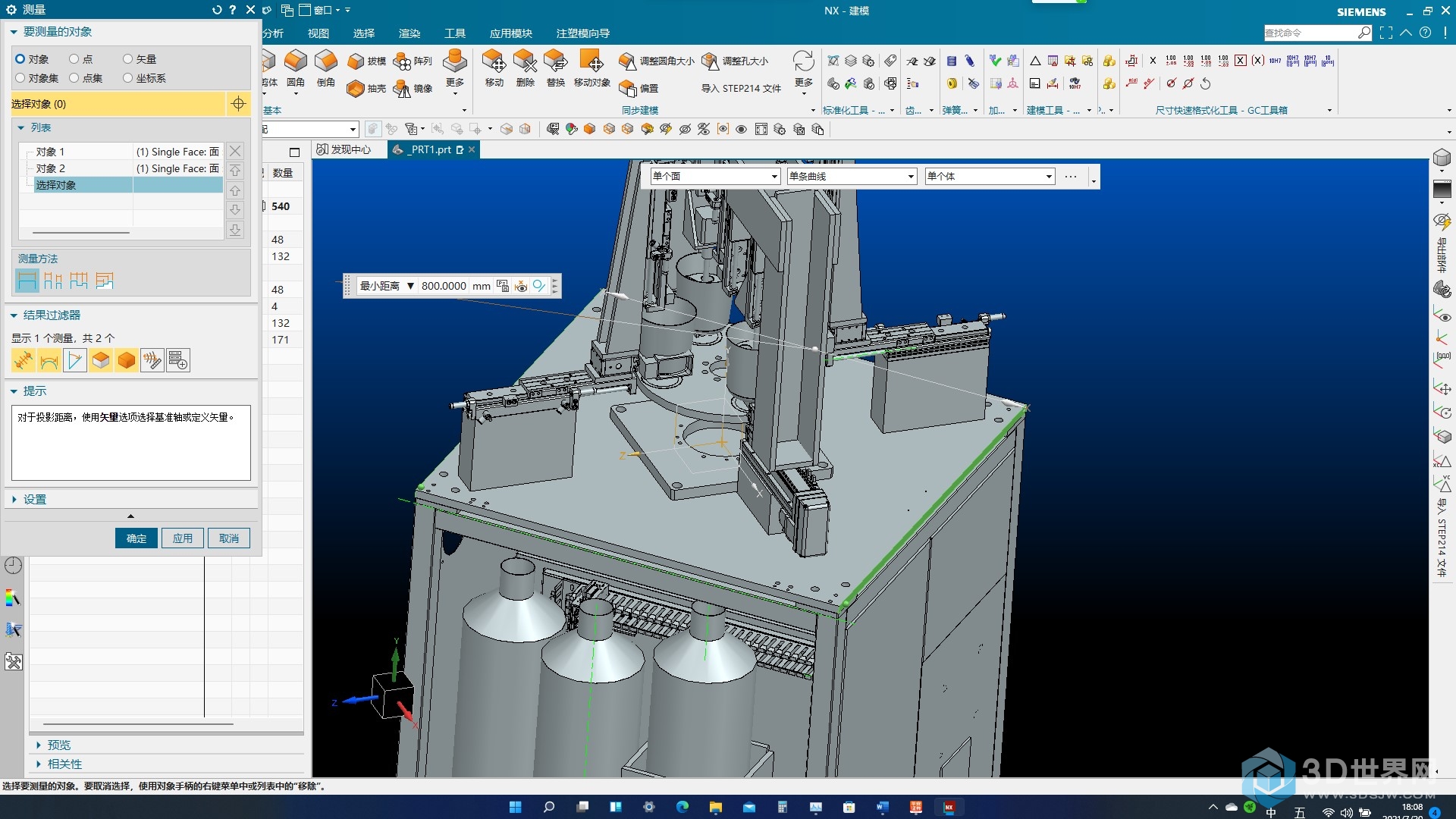
Task: Click the point dialog crosshair icon
Action: [x=238, y=104]
